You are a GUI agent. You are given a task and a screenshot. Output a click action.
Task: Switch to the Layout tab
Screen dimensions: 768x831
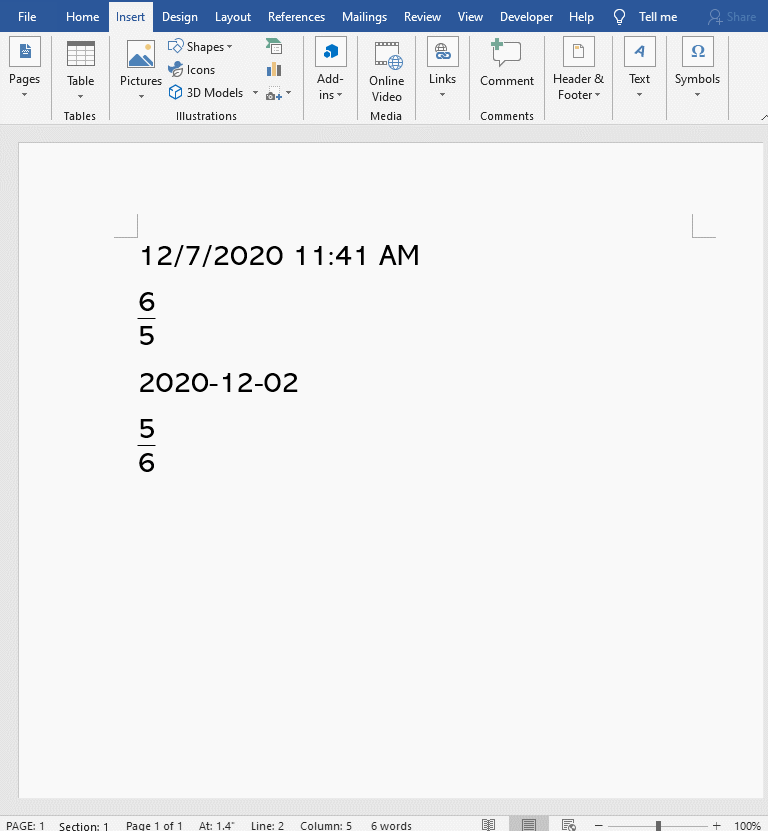pos(233,17)
